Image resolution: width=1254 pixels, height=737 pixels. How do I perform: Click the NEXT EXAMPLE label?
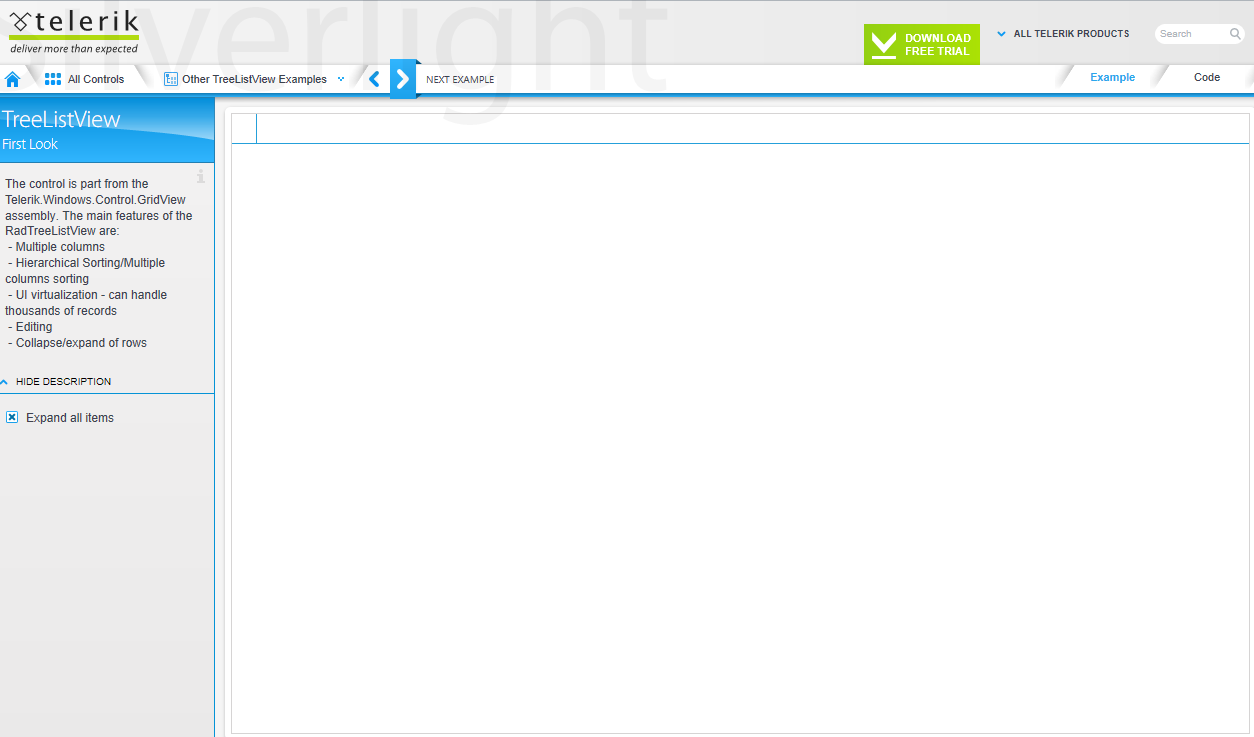[x=460, y=80]
